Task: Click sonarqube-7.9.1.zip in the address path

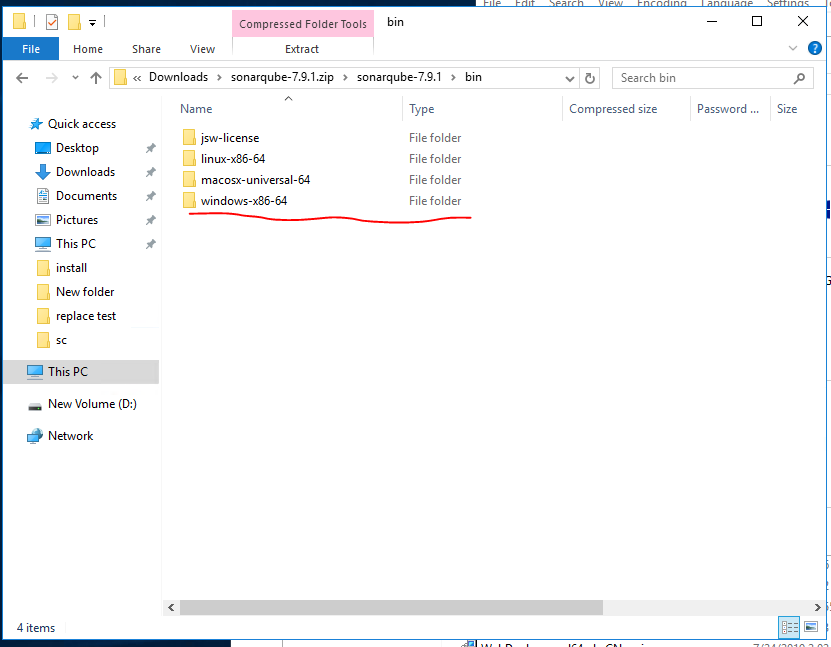Action: click(282, 77)
